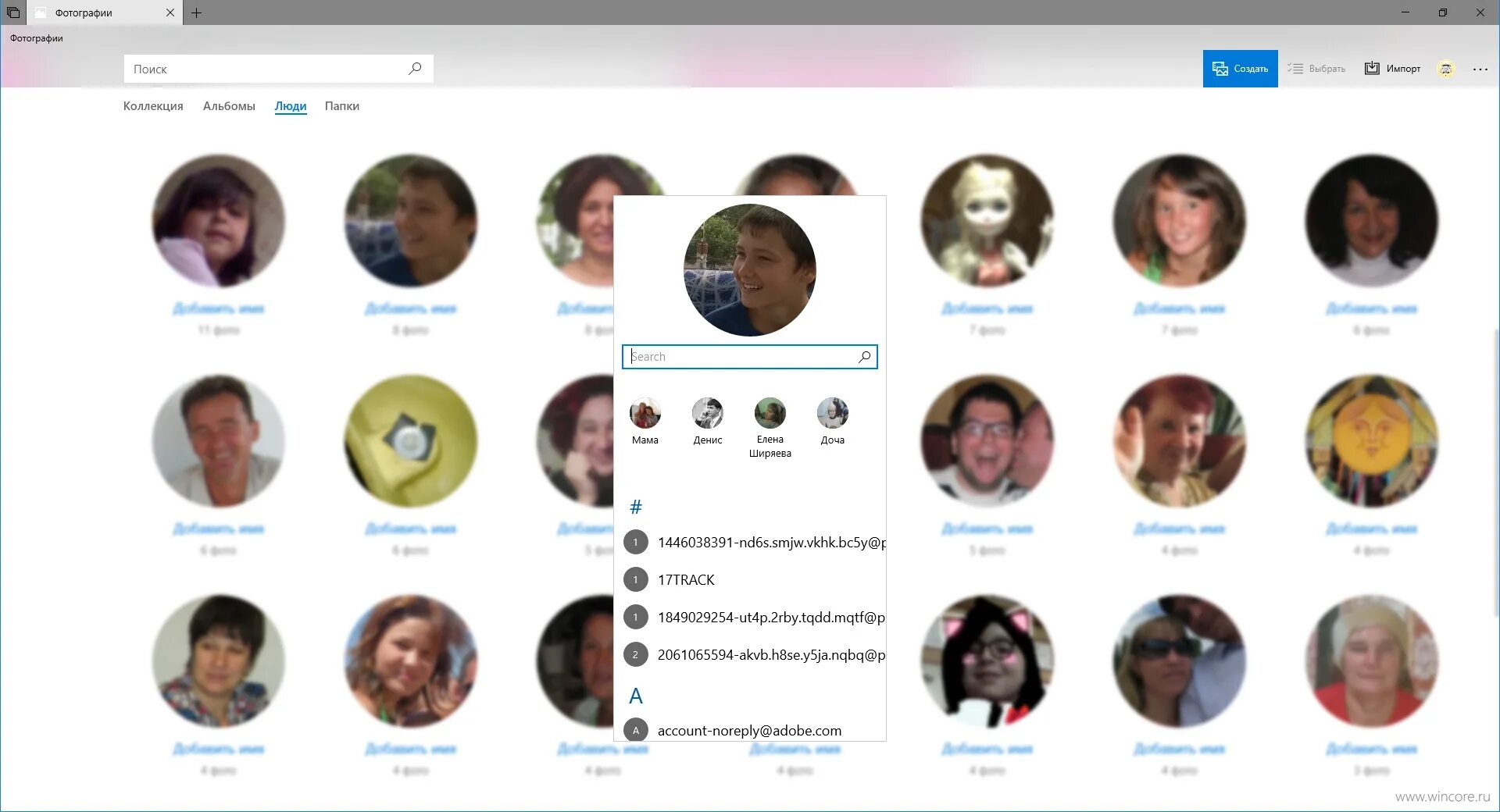Viewport: 1500px width, 812px height.
Task: Click the Создать button
Action: 1240,69
